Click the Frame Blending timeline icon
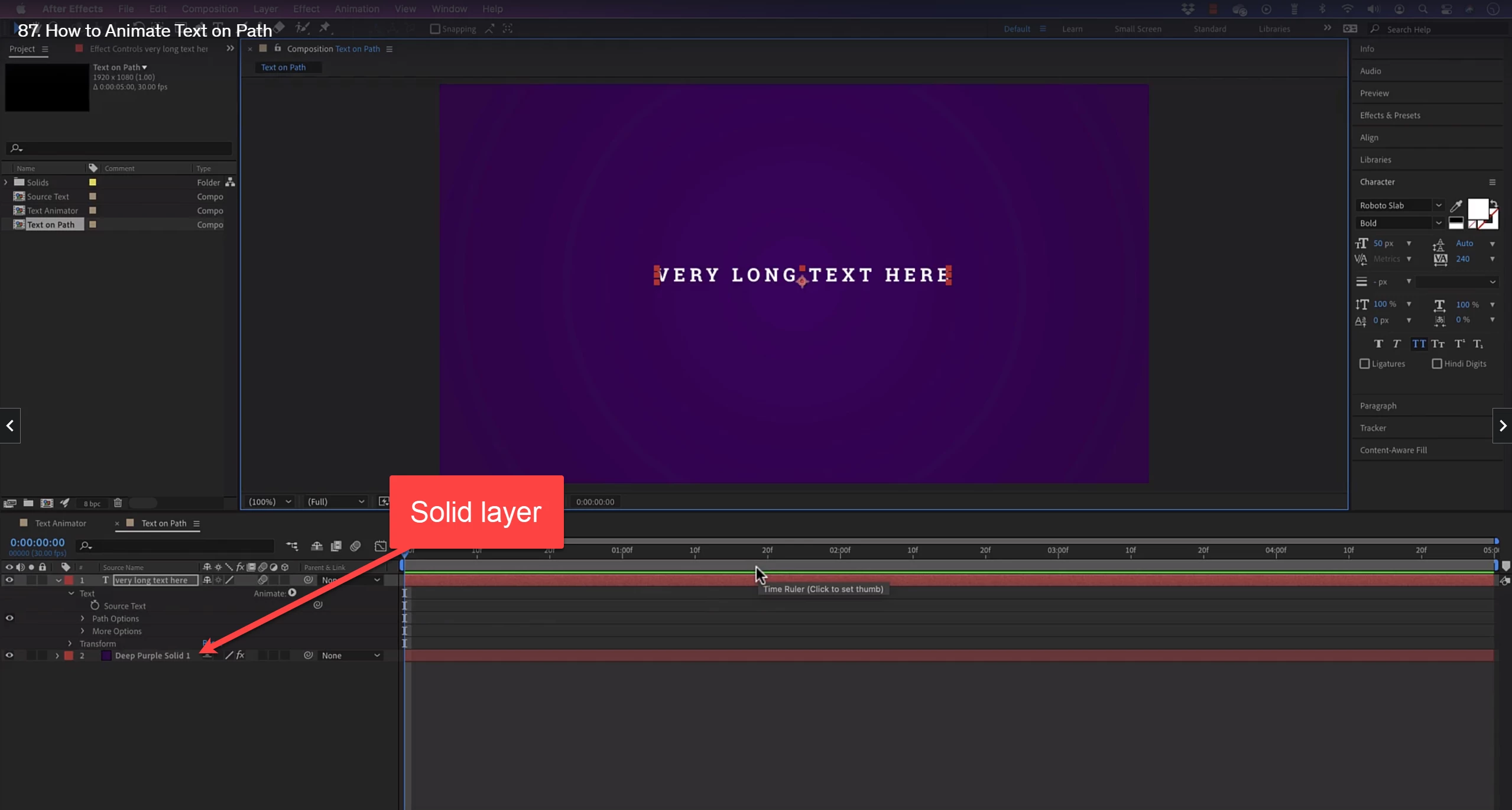The height and width of the screenshot is (810, 1512). [x=336, y=546]
